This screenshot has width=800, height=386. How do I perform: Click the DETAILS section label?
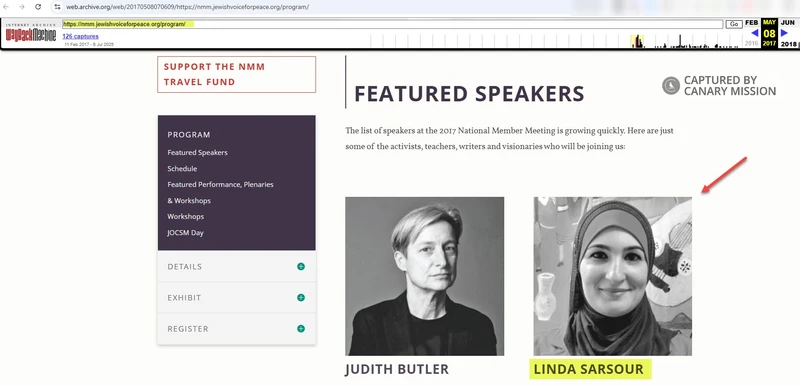coord(185,267)
